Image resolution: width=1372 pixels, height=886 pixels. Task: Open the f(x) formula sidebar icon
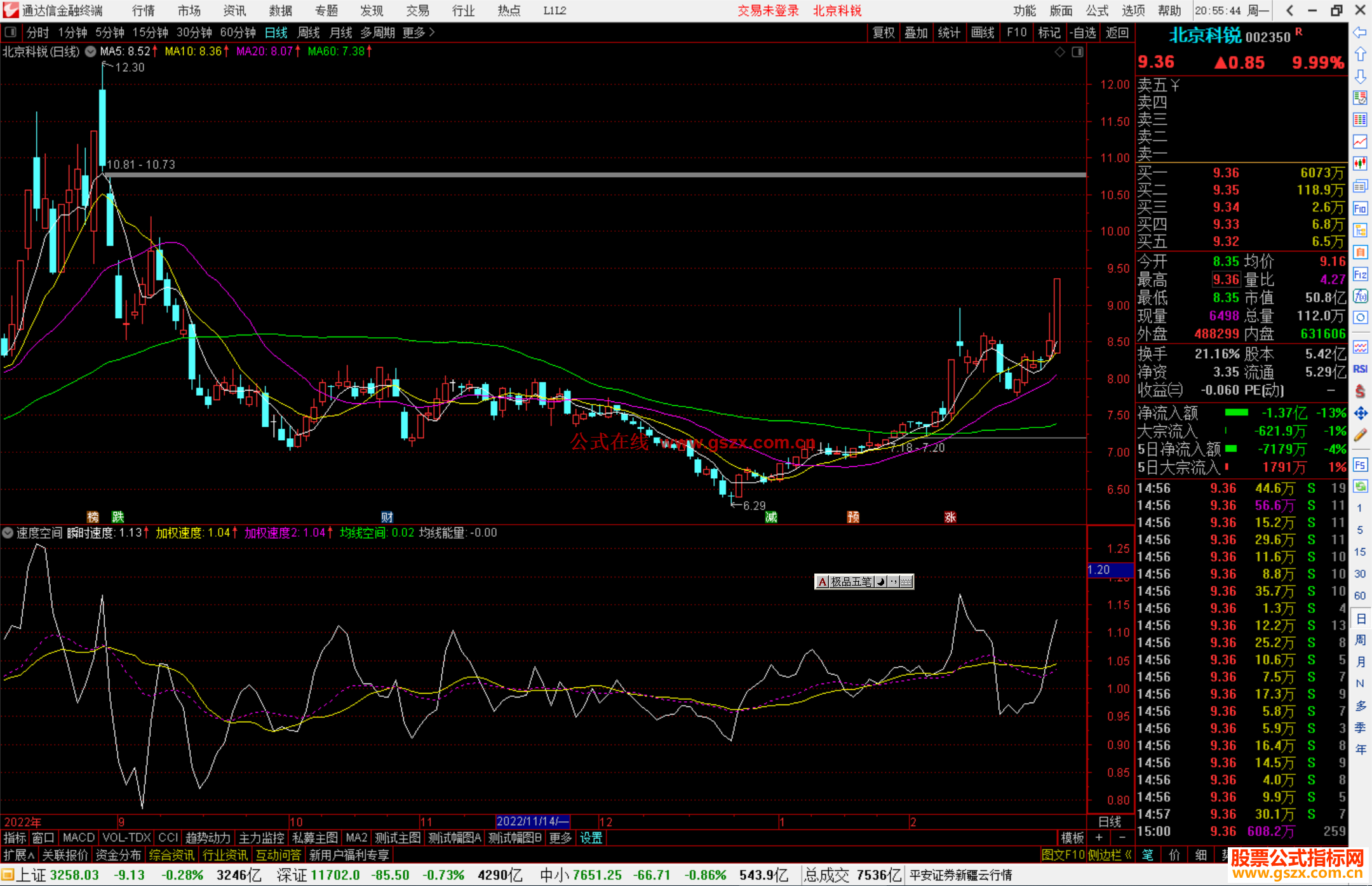point(1360,296)
